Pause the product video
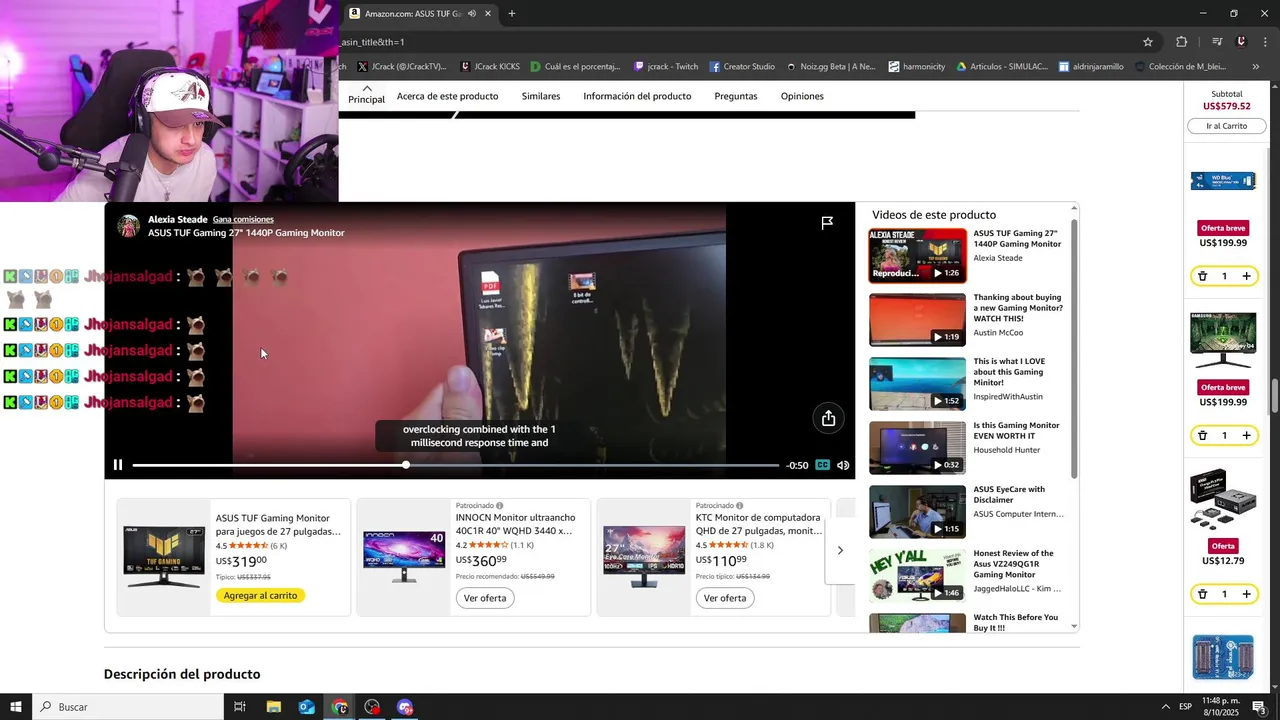Image resolution: width=1280 pixels, height=720 pixels. click(x=118, y=465)
